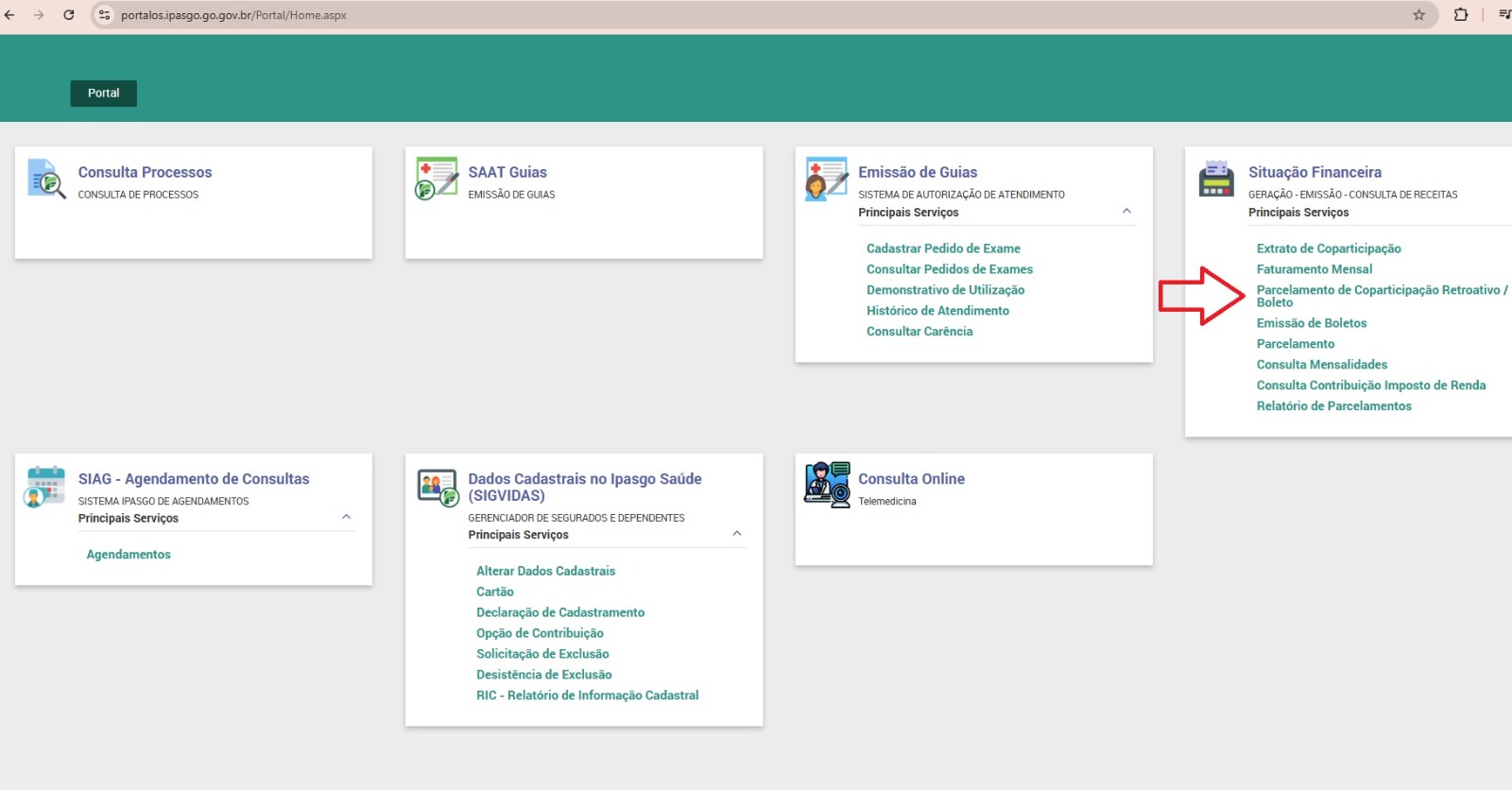Collapse the SIAG Principais Serviços chevron
Viewport: 1512px width, 790px height.
click(x=346, y=518)
